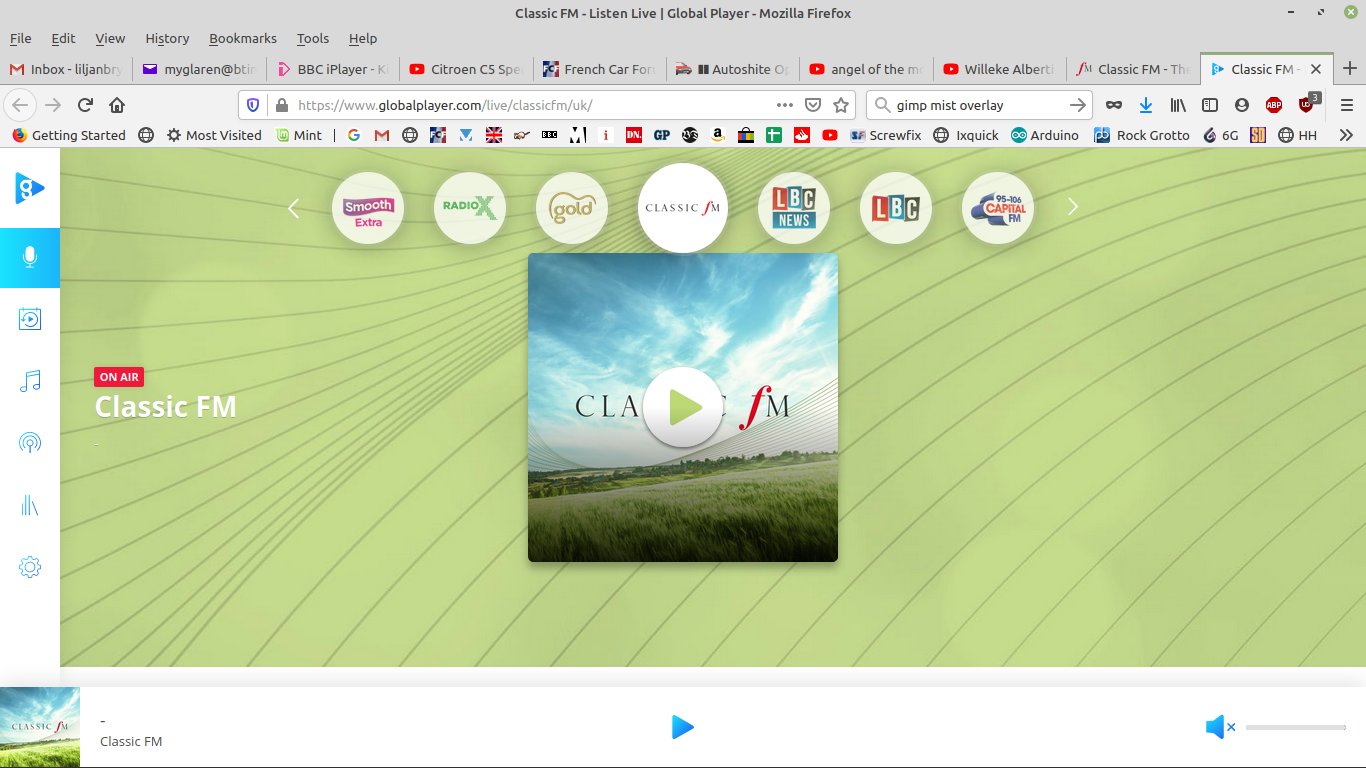1366x768 pixels.
Task: Open the Downloads panel arrow
Action: click(x=1146, y=105)
